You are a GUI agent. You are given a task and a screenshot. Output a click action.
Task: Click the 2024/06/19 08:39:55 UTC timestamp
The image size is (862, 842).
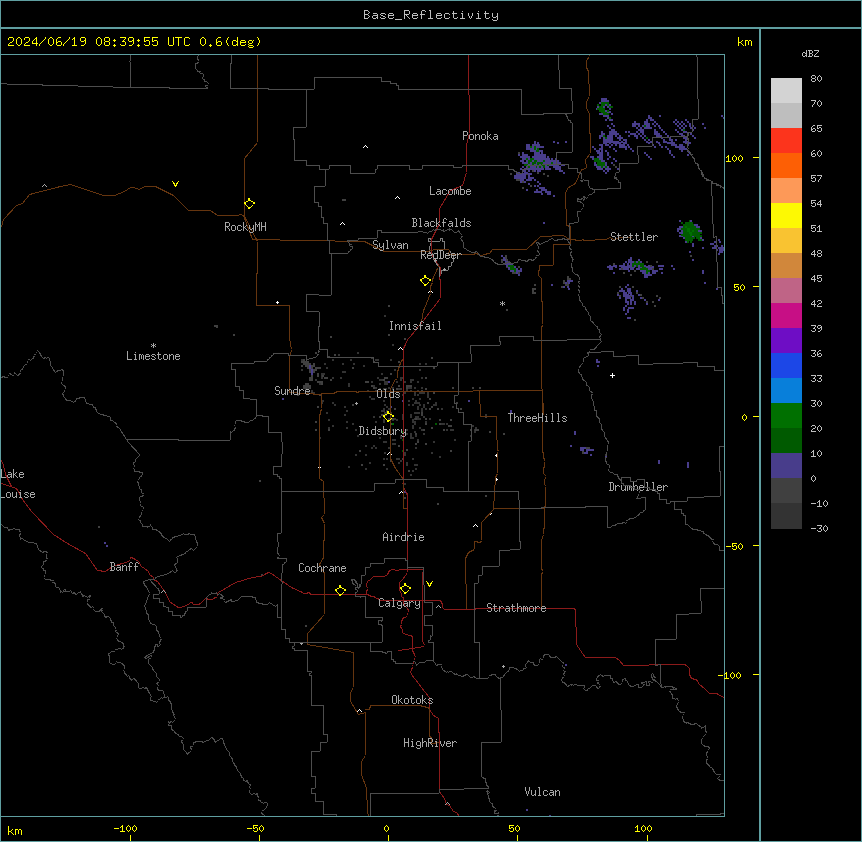99,42
